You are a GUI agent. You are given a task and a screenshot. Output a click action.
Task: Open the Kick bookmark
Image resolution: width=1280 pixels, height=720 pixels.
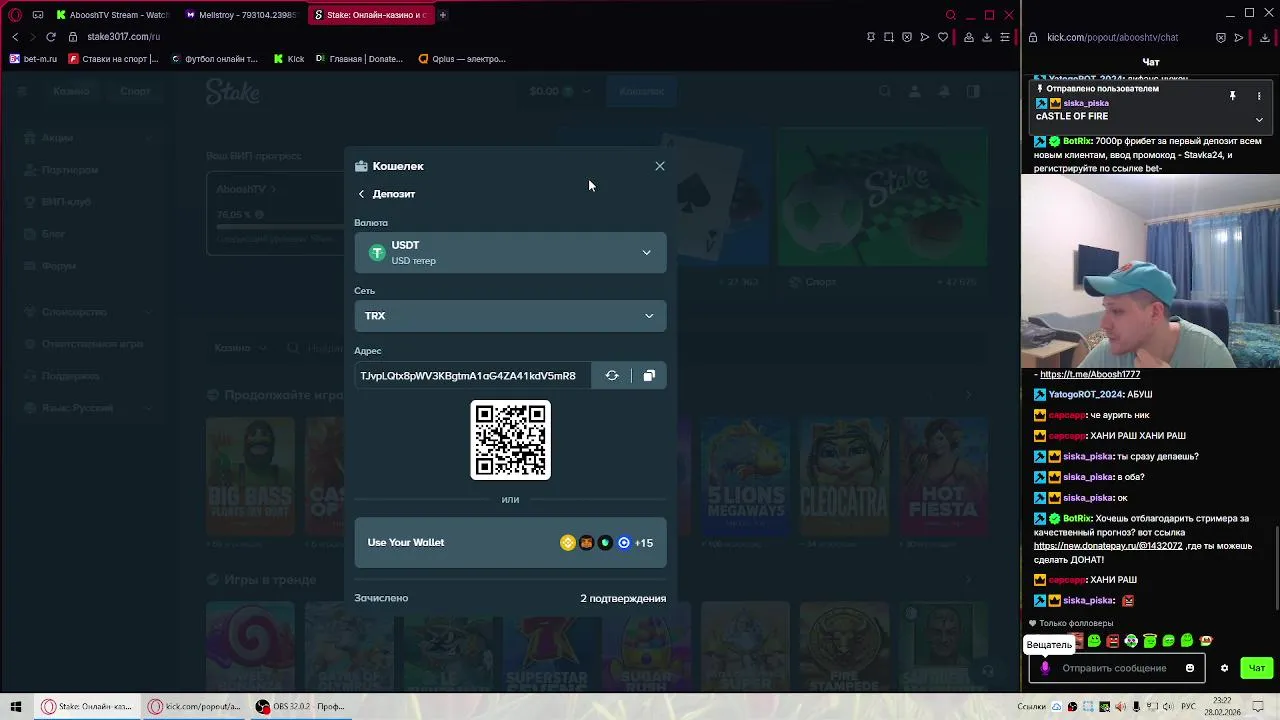[x=289, y=59]
